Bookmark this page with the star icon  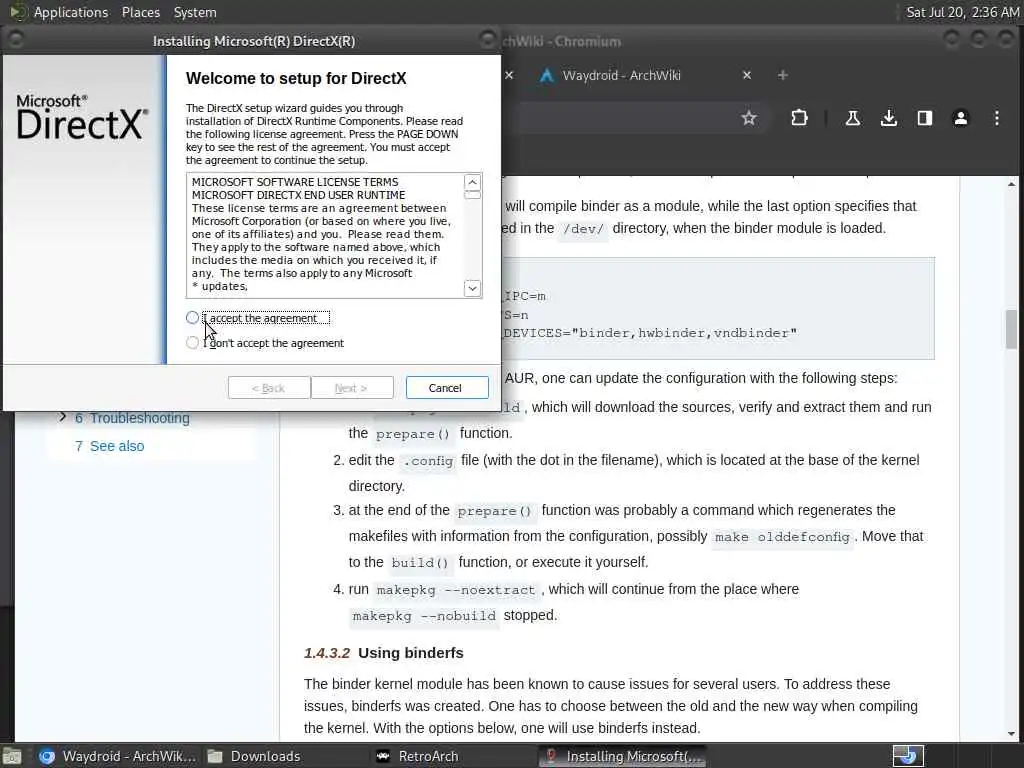(749, 118)
